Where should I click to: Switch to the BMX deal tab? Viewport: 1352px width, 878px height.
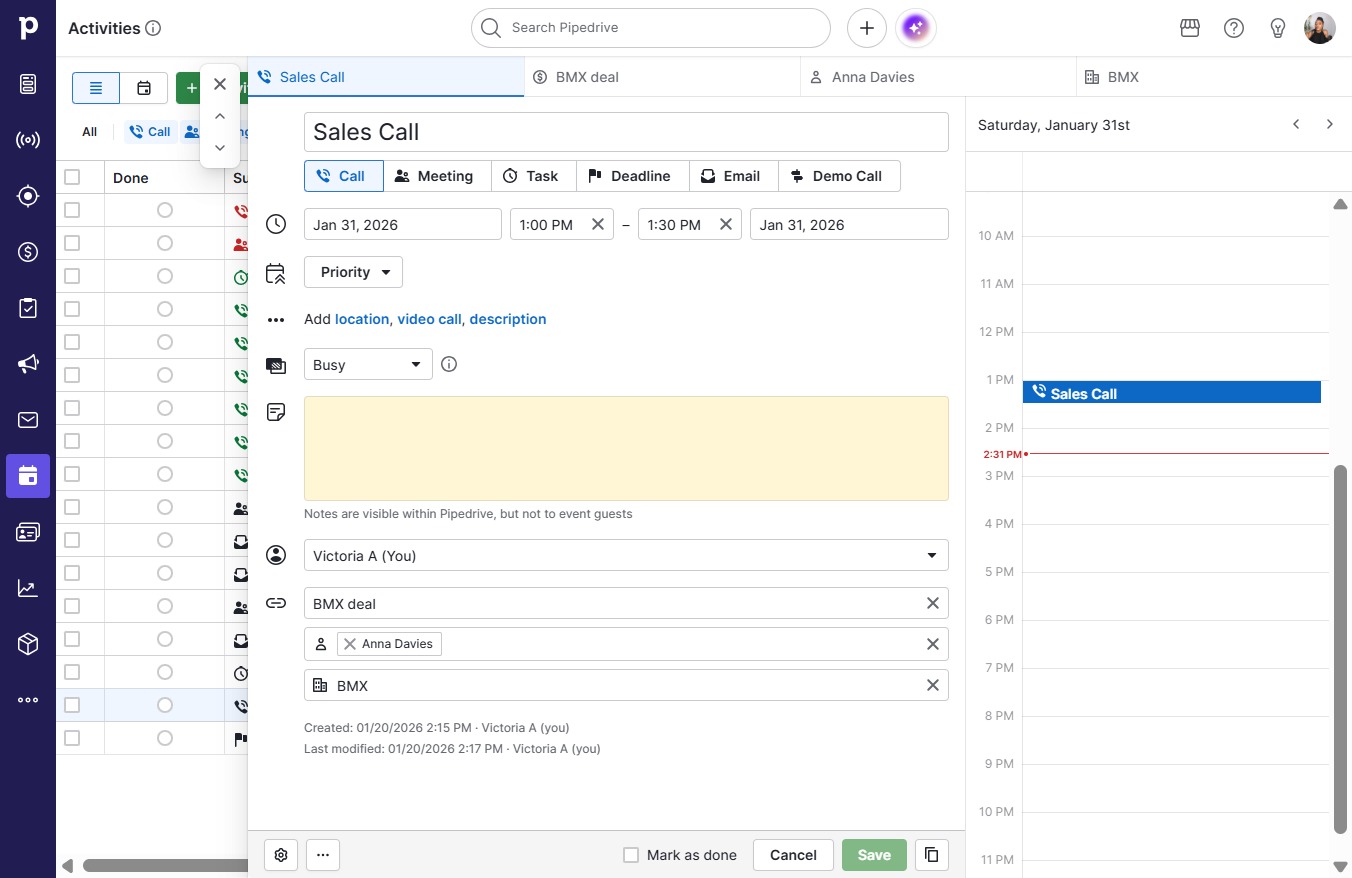tap(662, 76)
